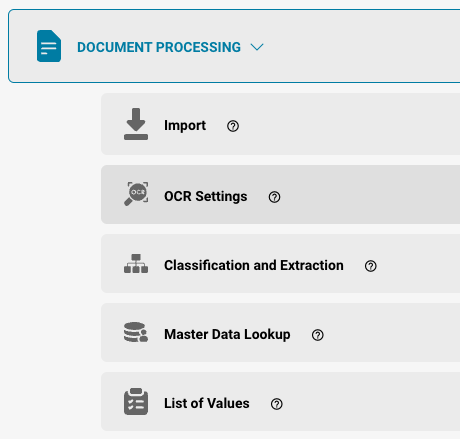The width and height of the screenshot is (460, 439).
Task: Select the OCR Settings entry
Action: (206, 196)
